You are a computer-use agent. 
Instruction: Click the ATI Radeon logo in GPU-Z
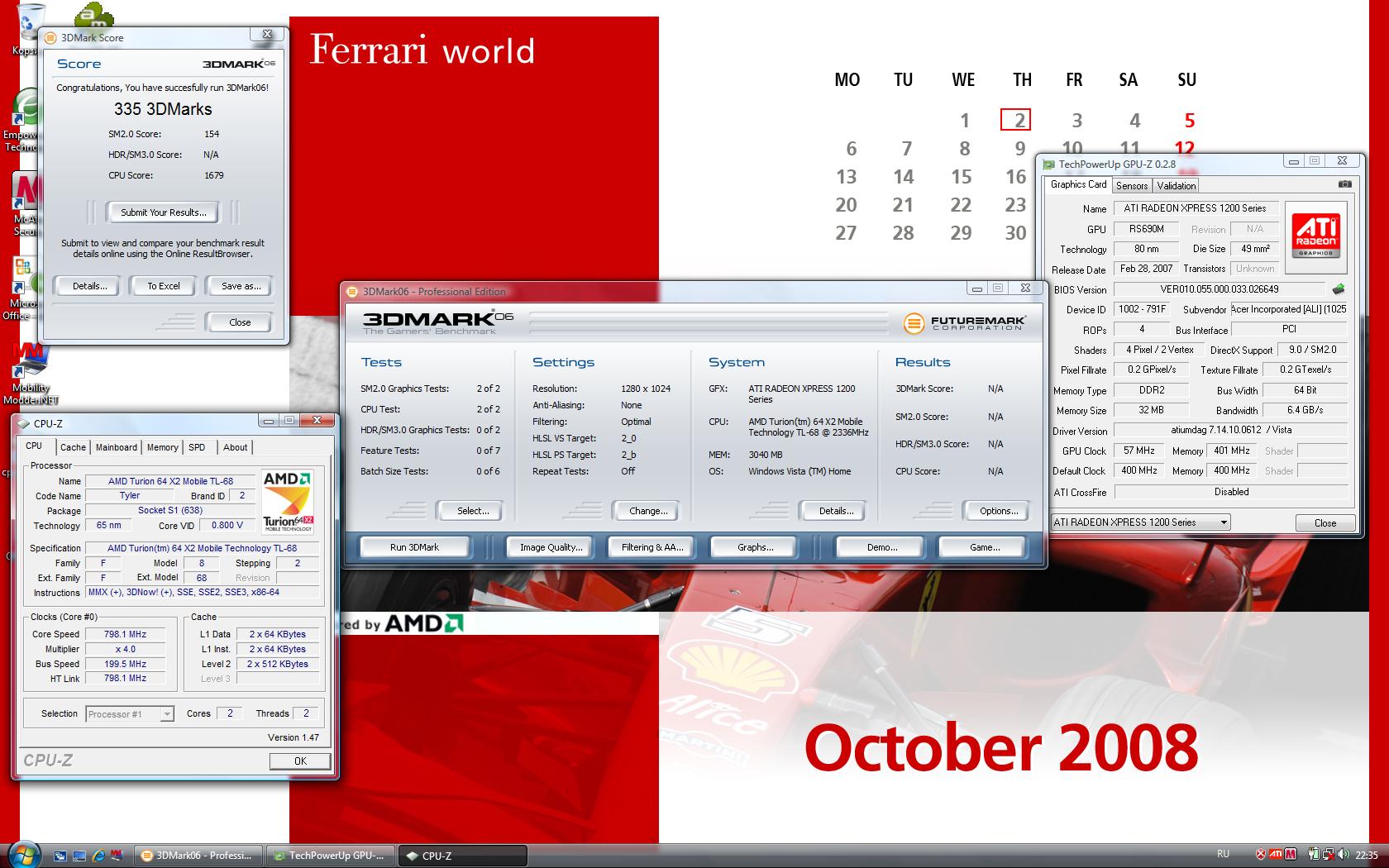click(x=1316, y=236)
